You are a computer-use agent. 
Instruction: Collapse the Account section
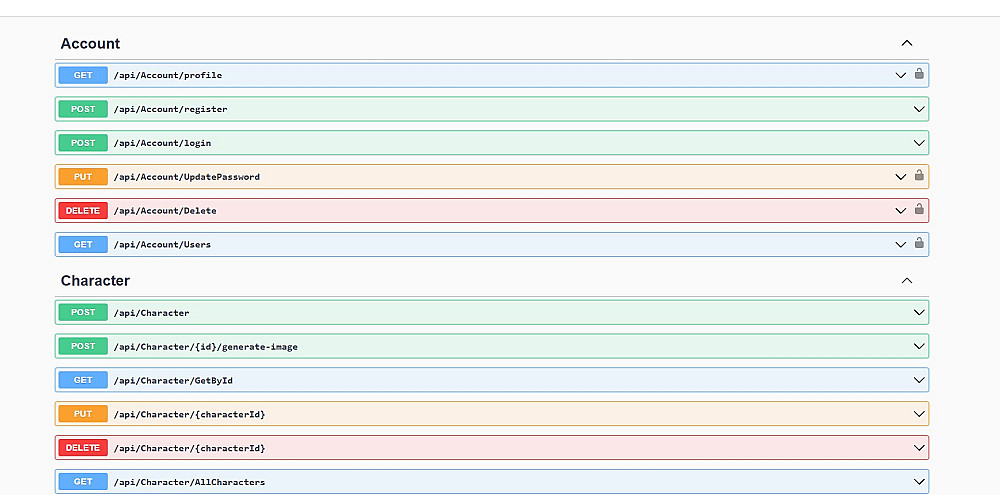point(907,43)
